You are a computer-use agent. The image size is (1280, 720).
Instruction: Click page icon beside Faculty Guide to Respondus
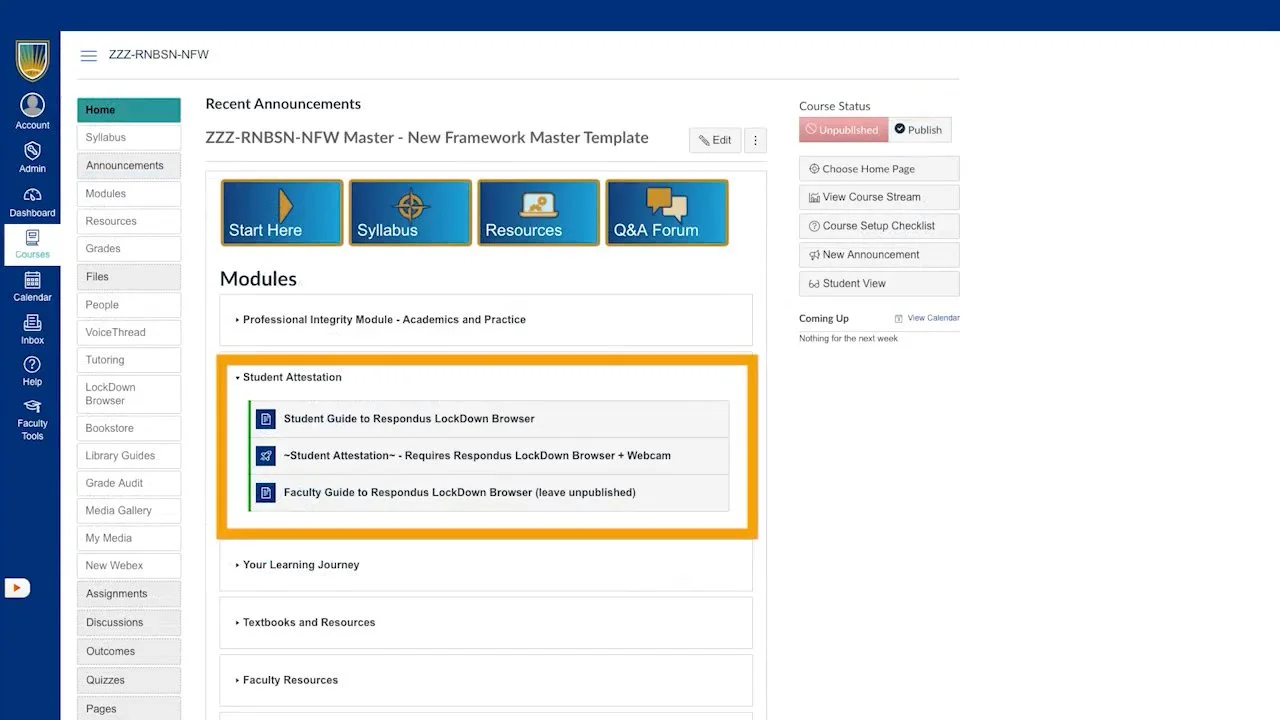coord(265,493)
